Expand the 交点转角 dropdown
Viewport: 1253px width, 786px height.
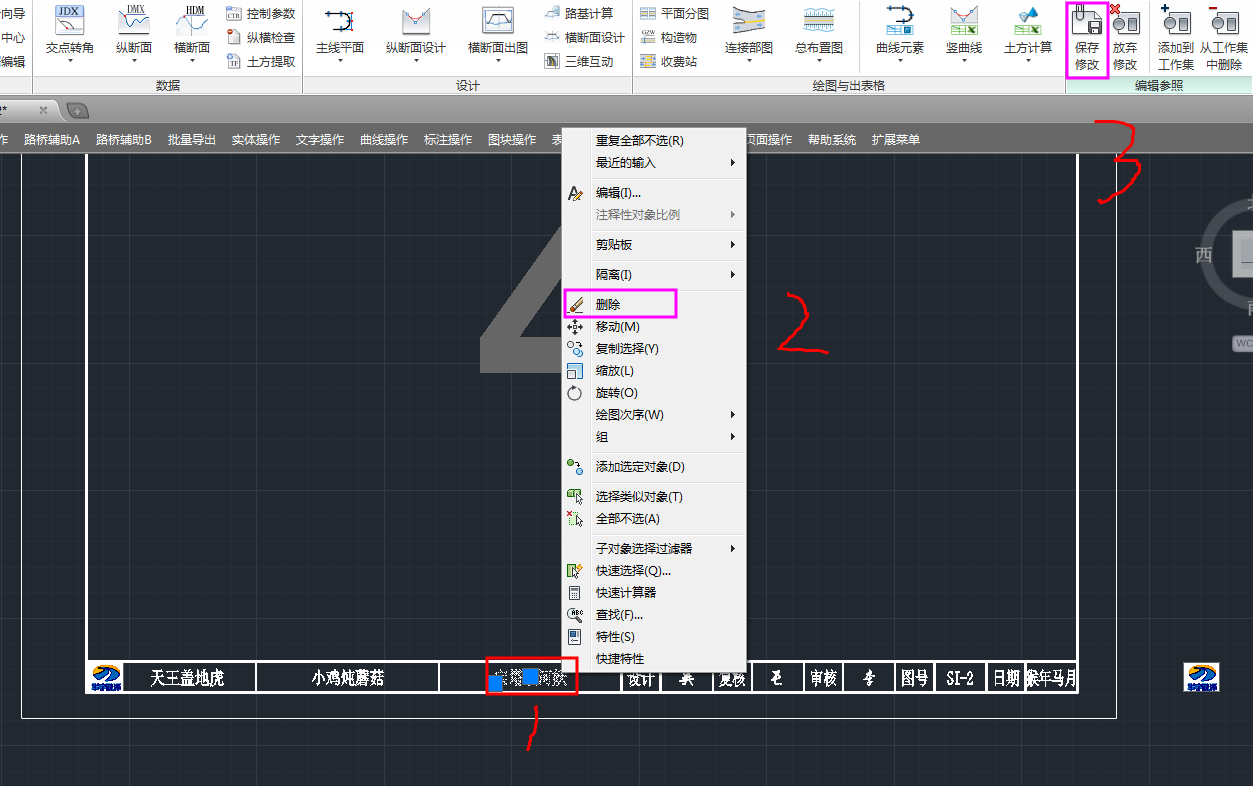(71, 61)
